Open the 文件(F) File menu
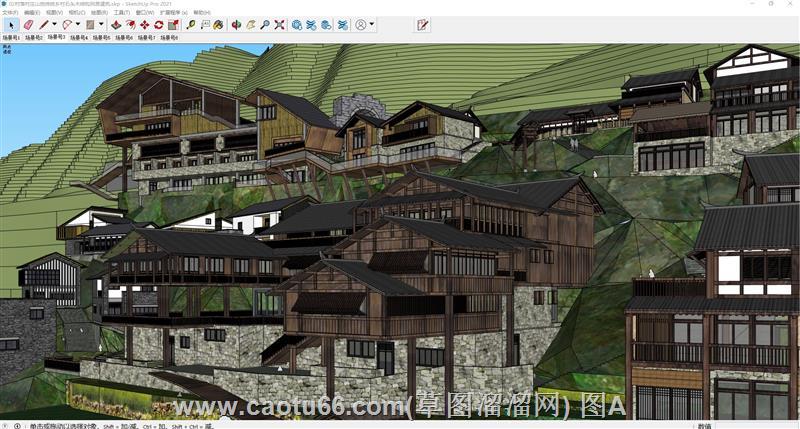 click(x=10, y=12)
